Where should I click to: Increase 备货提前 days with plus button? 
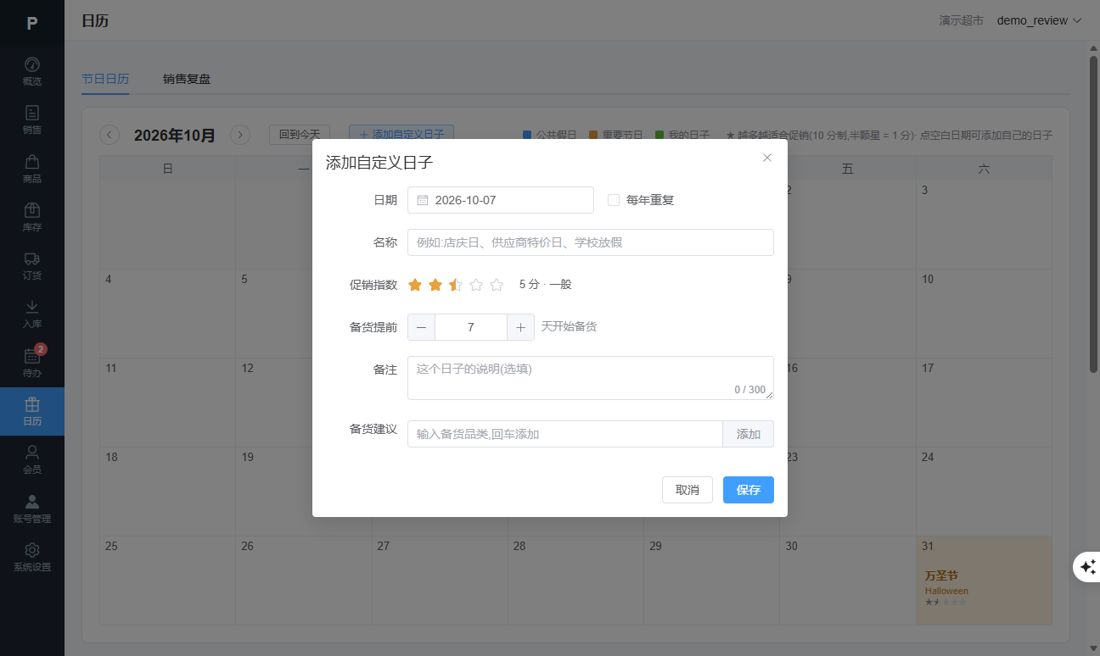point(521,328)
